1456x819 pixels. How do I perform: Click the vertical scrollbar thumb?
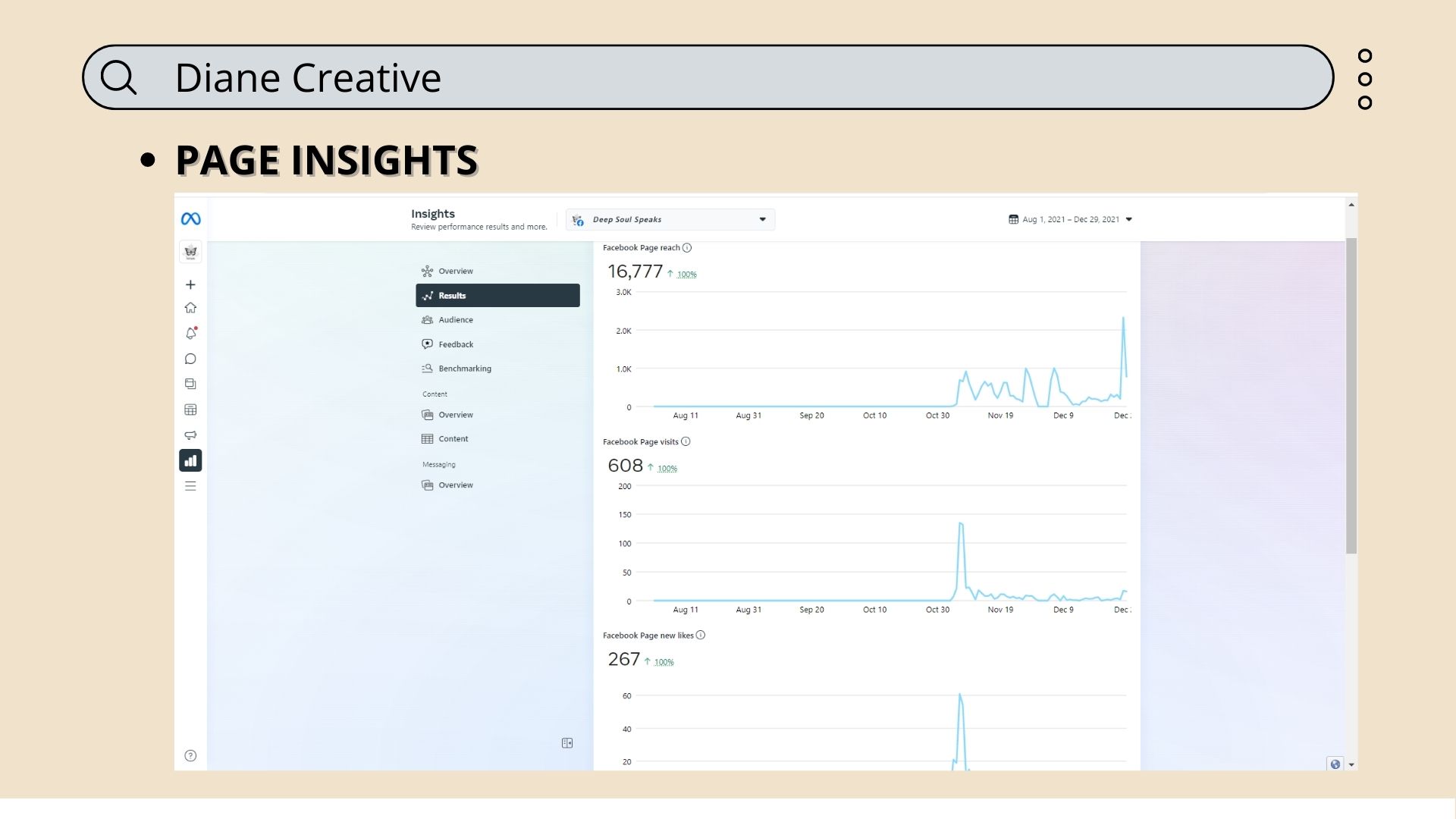[x=1351, y=394]
